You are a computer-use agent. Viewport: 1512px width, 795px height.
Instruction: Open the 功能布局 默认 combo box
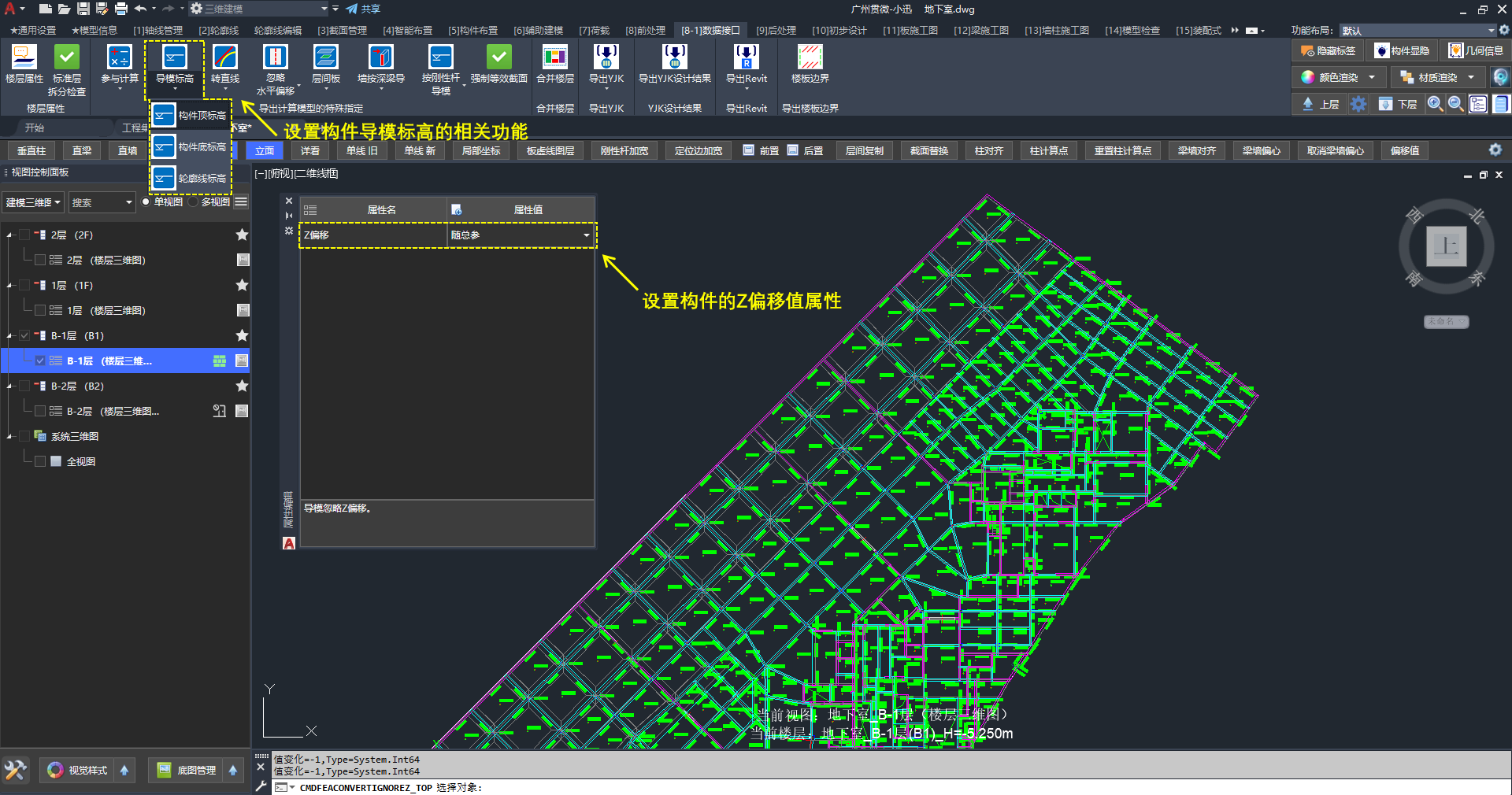[1417, 31]
